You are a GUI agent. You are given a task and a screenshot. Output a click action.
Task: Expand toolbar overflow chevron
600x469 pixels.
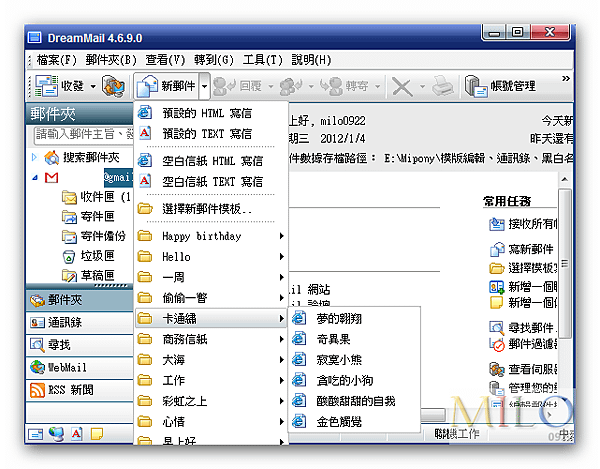point(566,79)
